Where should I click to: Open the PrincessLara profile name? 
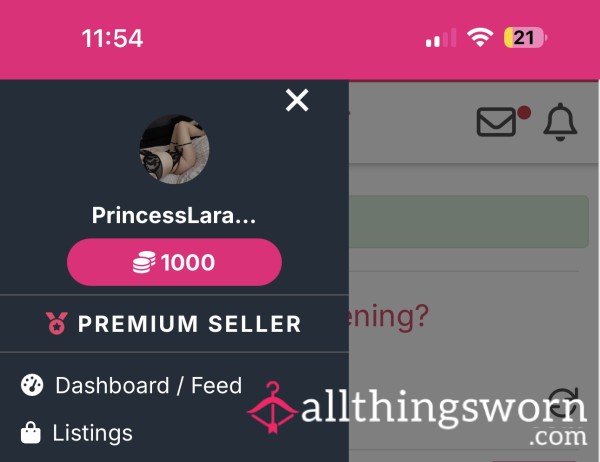coord(174,215)
